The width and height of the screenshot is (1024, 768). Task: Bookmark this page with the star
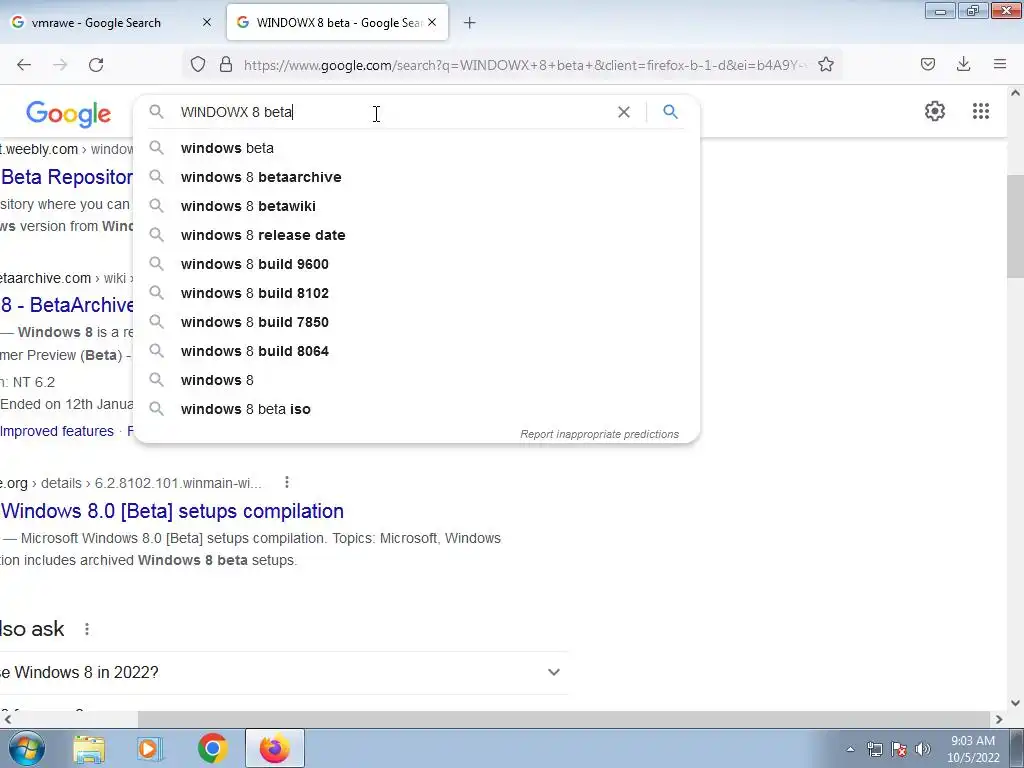point(825,65)
